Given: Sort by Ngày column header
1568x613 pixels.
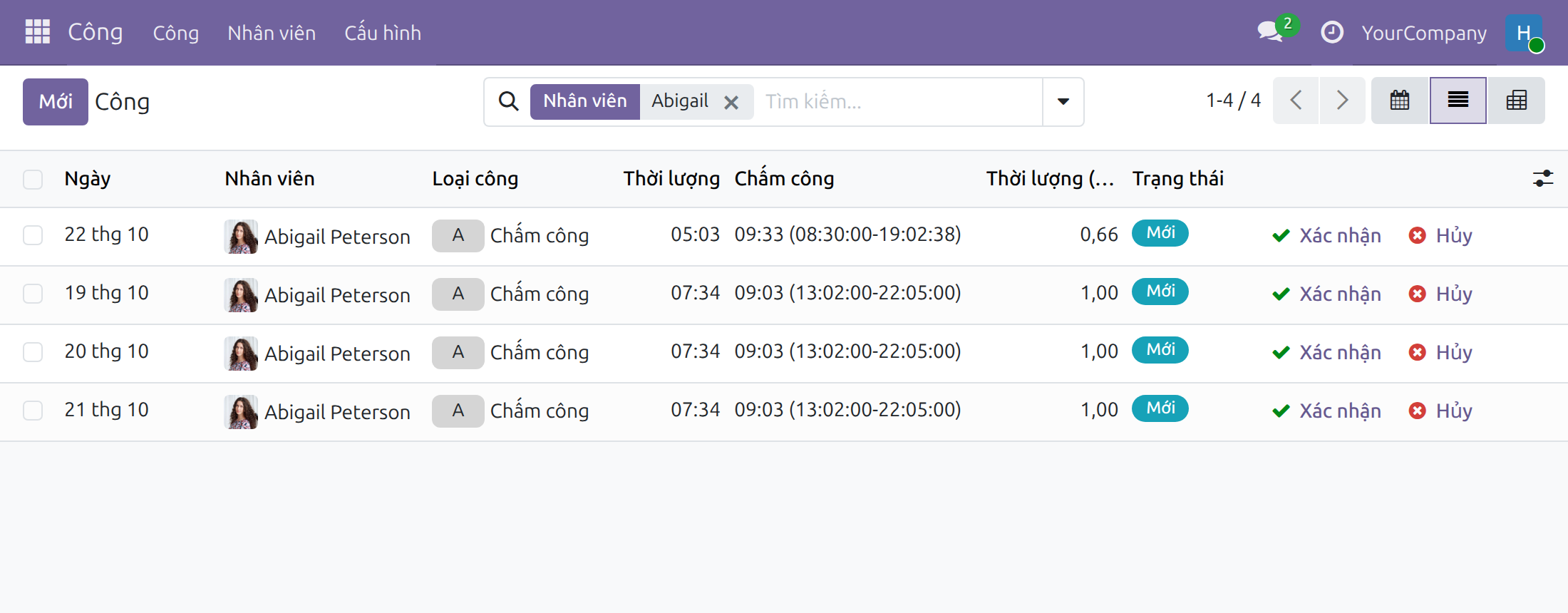Looking at the screenshot, I should [x=87, y=178].
